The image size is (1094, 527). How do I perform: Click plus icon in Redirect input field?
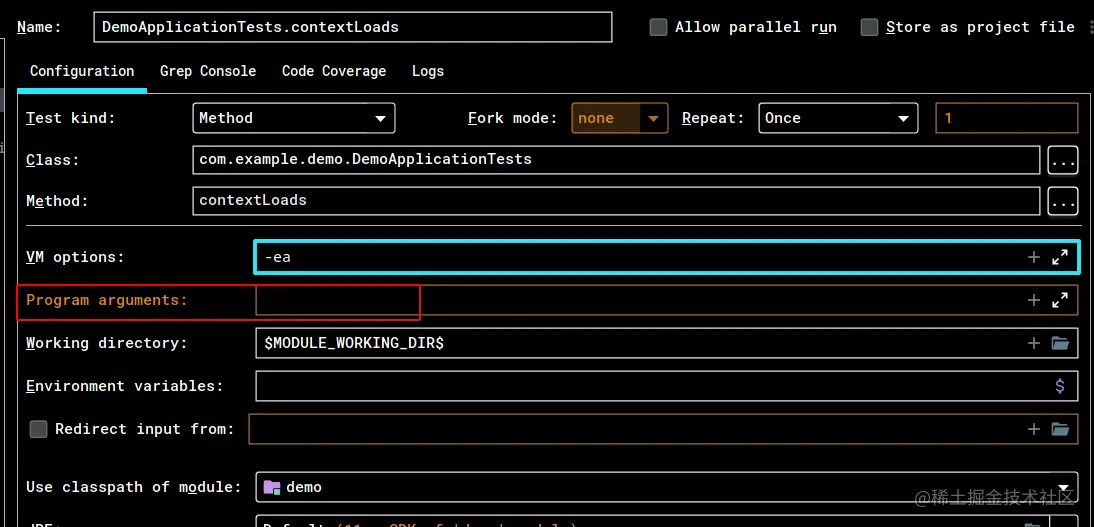1033,429
